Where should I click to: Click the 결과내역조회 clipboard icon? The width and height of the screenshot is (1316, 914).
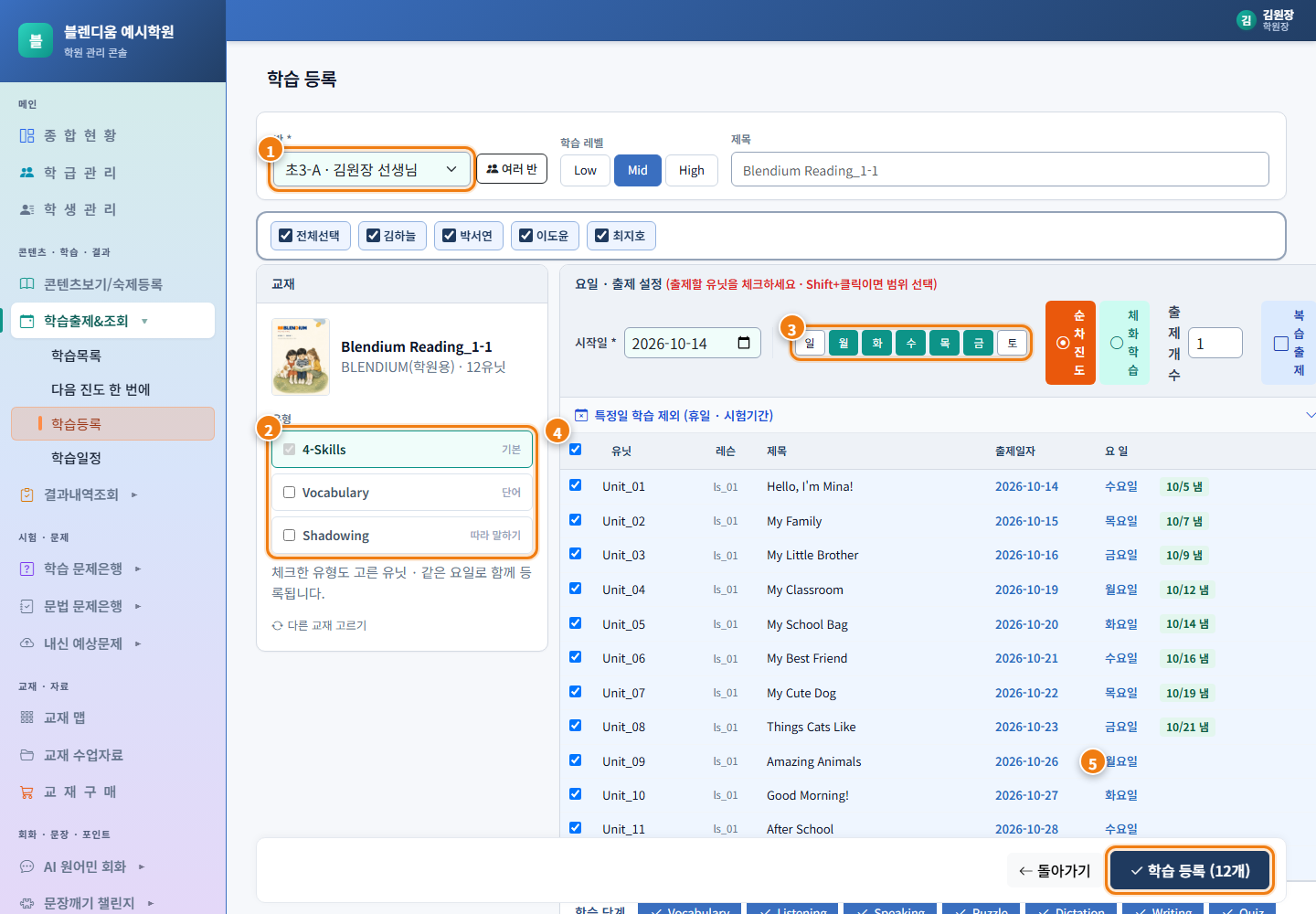(x=27, y=494)
